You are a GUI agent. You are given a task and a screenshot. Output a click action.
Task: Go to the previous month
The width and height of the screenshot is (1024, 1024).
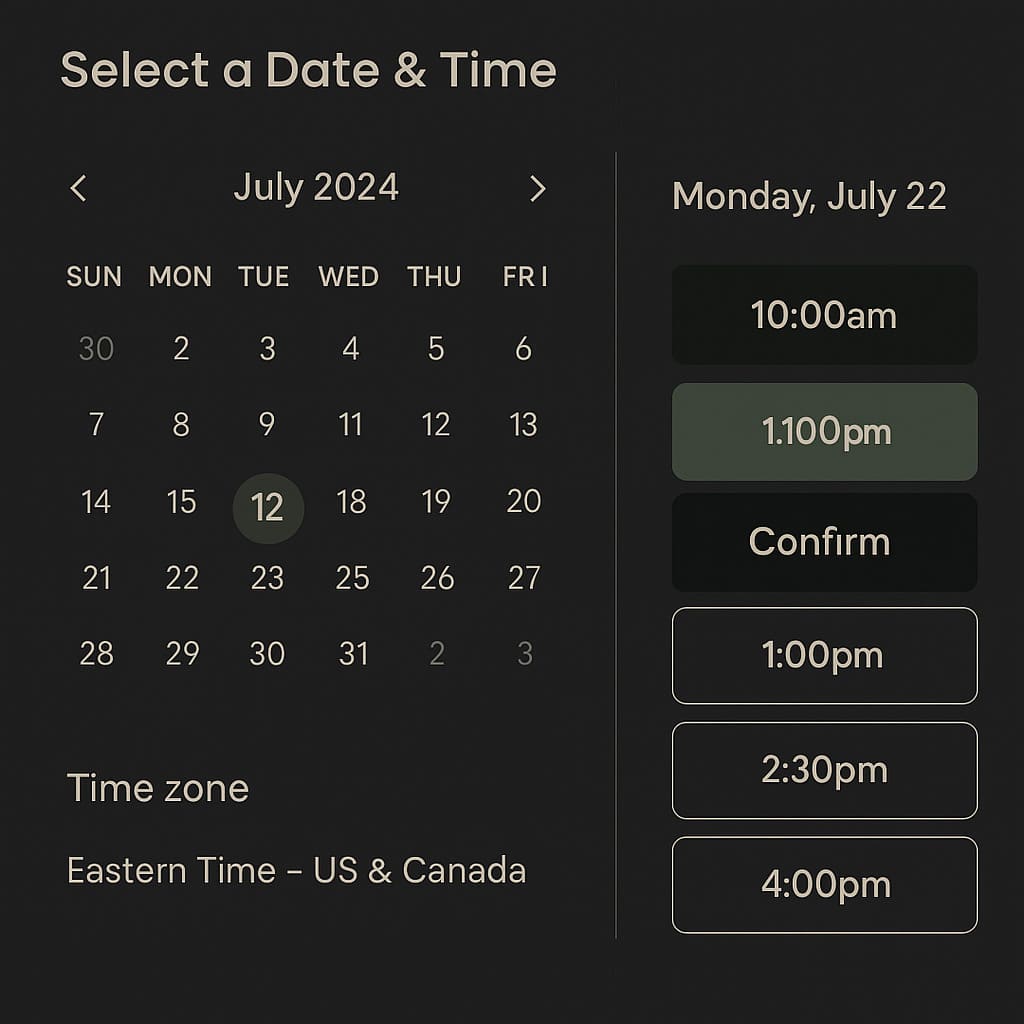[79, 188]
